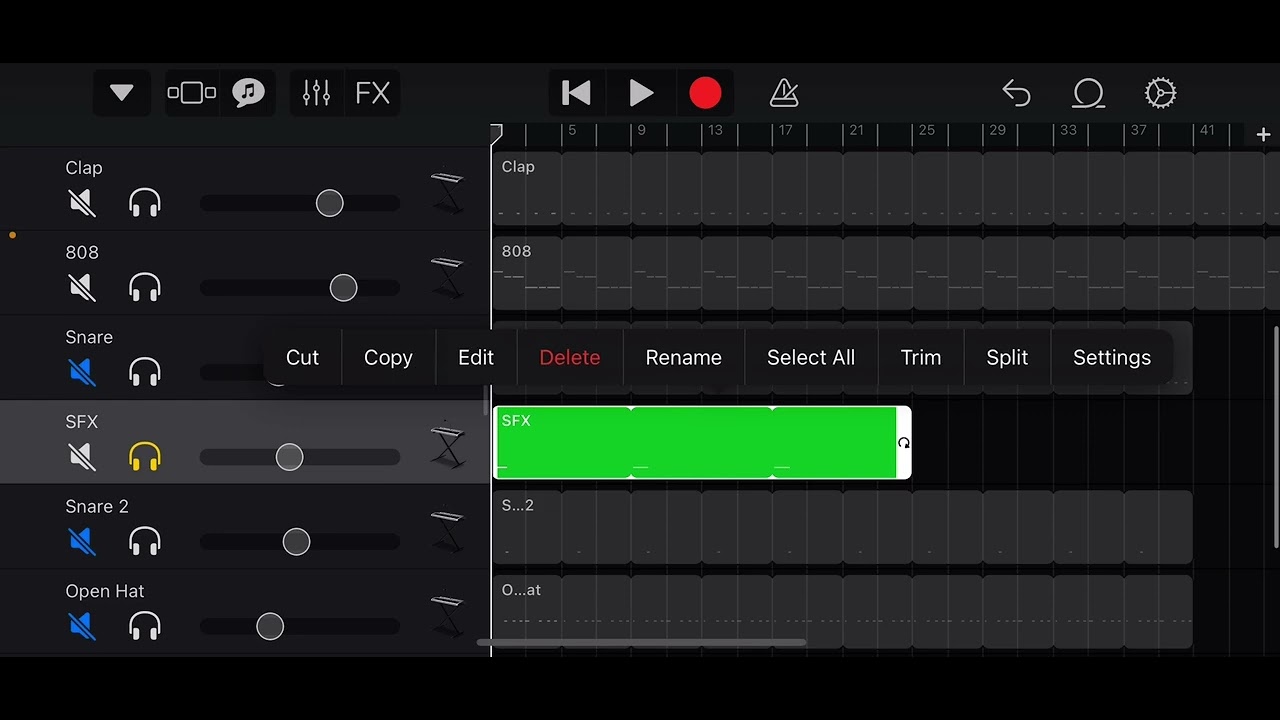Solo the Snare 2 track headphones
Screen dimensions: 1280x720
click(x=145, y=542)
